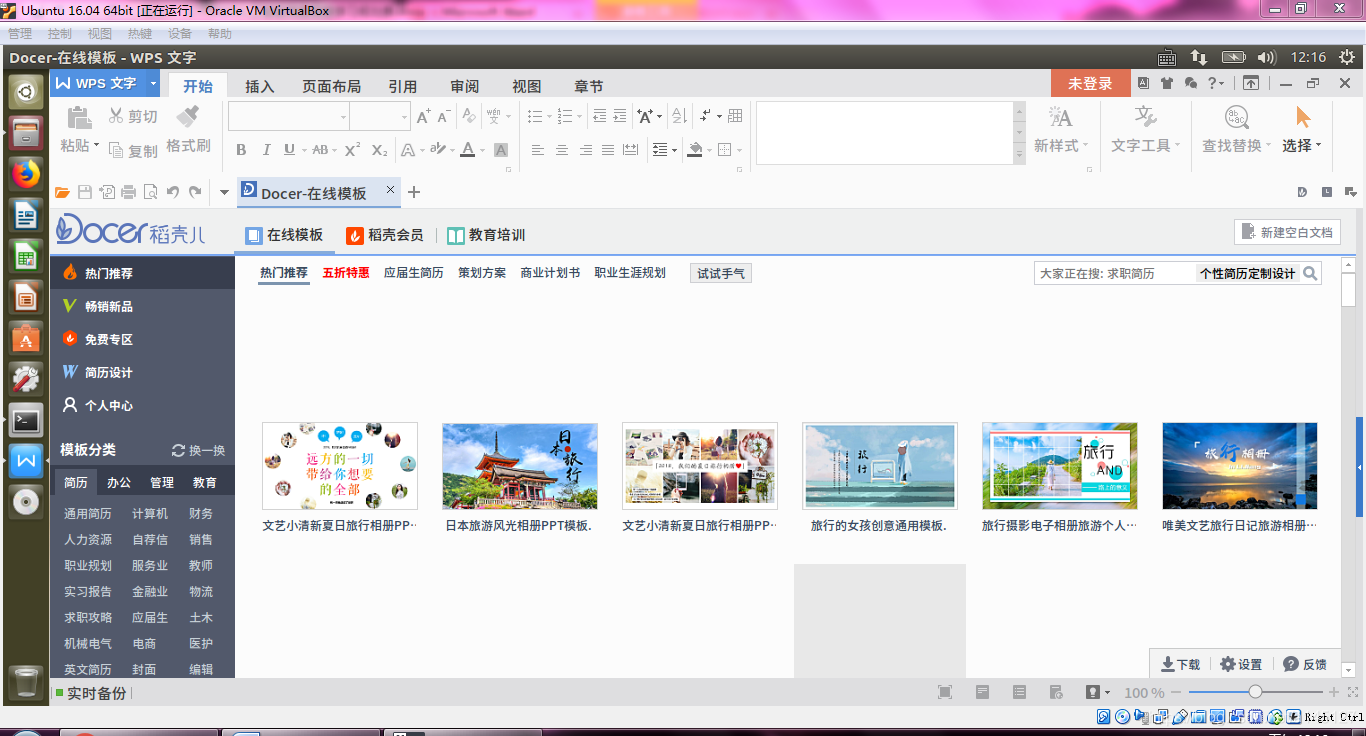Viewport: 1366px width, 736px height.
Task: Click the 换一换 refresh link
Action: 198,450
